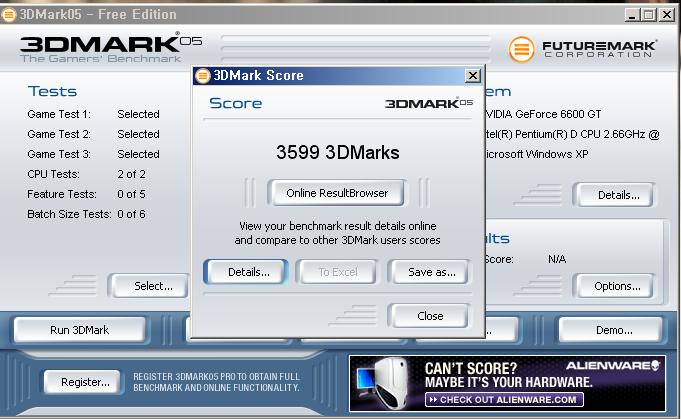Click the disabled To Excel button
Image resolution: width=681 pixels, height=419 pixels.
click(x=338, y=272)
